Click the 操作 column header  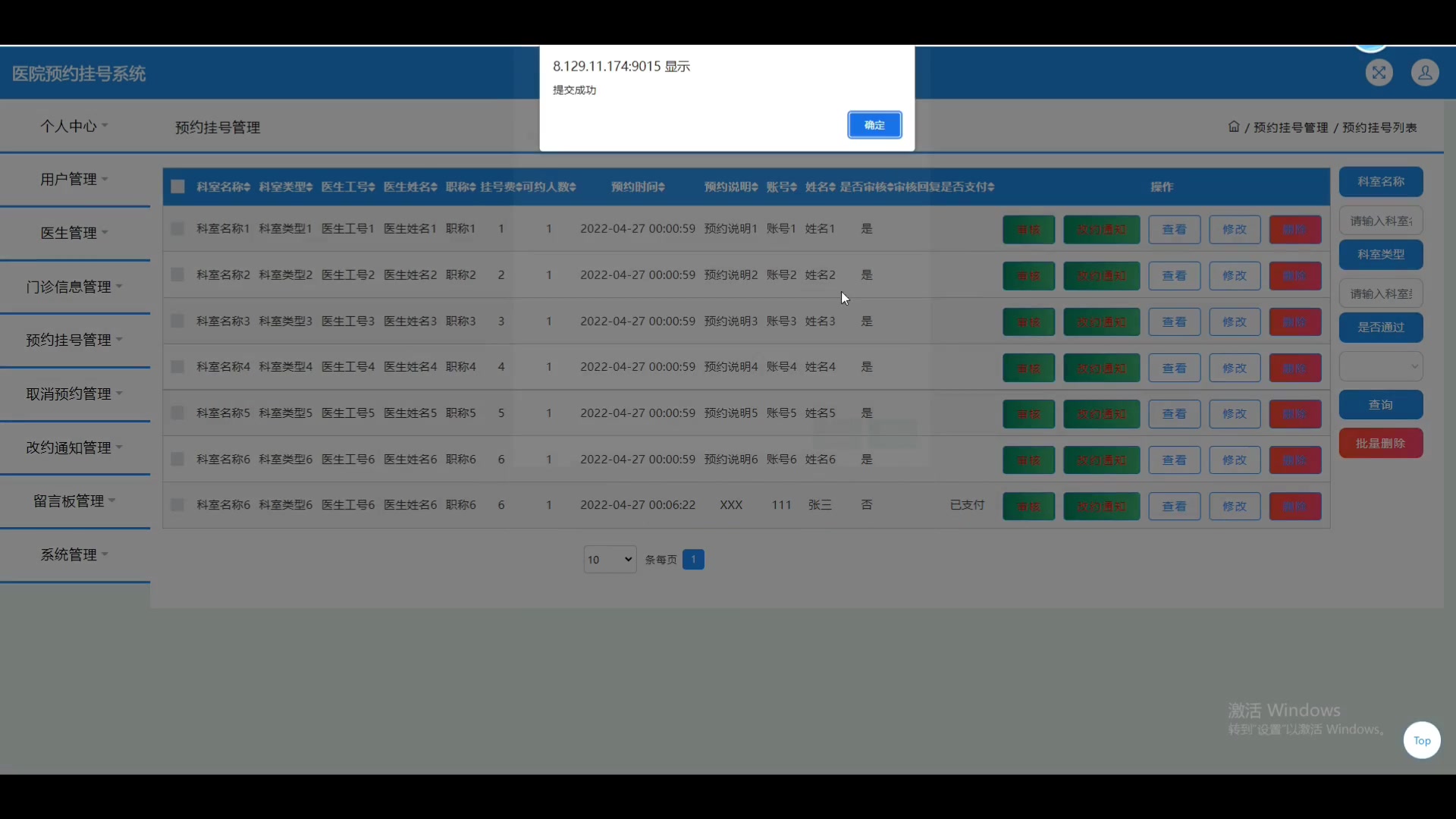pyautogui.click(x=1162, y=187)
